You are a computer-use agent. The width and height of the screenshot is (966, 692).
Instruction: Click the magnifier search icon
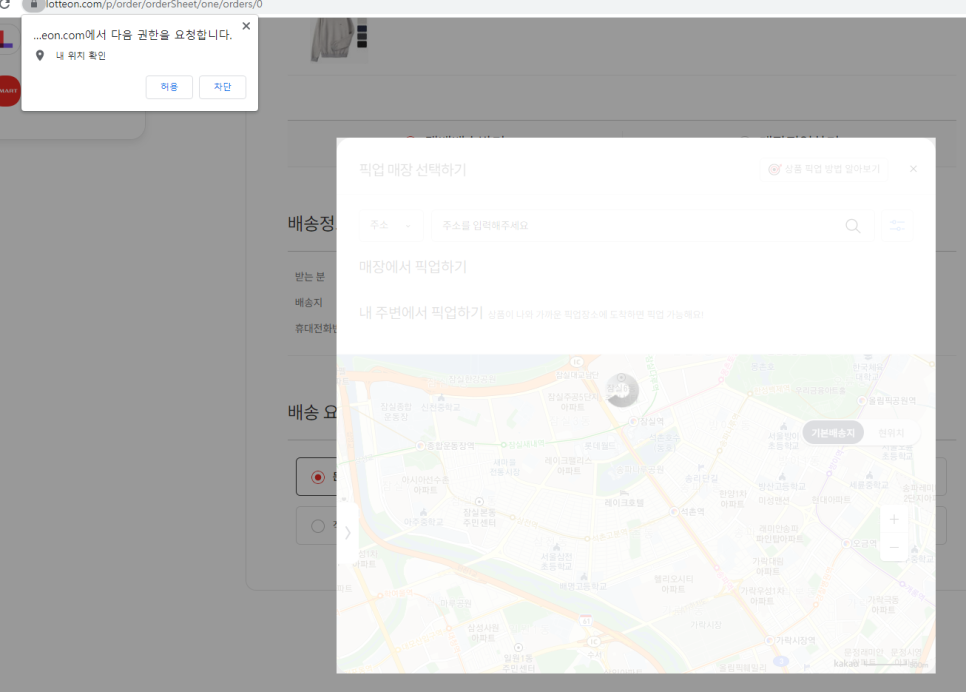(x=853, y=226)
